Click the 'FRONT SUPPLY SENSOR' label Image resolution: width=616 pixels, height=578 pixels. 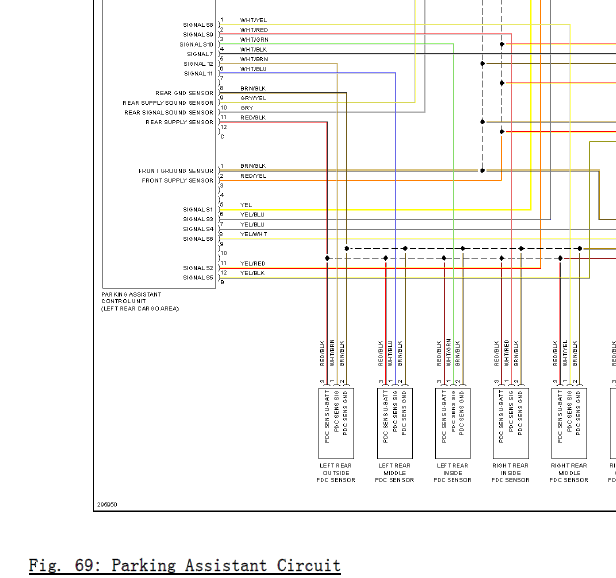(178, 181)
